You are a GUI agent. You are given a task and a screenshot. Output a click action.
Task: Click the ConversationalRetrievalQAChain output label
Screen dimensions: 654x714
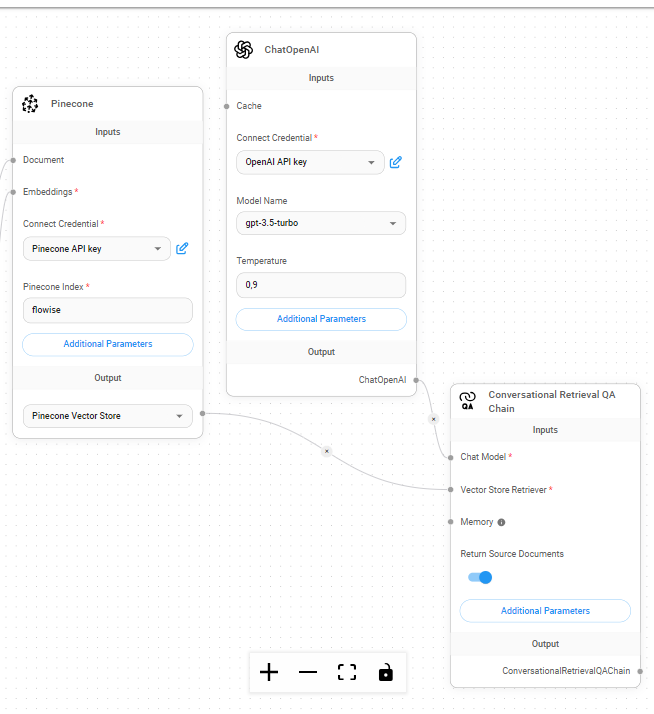(x=566, y=671)
